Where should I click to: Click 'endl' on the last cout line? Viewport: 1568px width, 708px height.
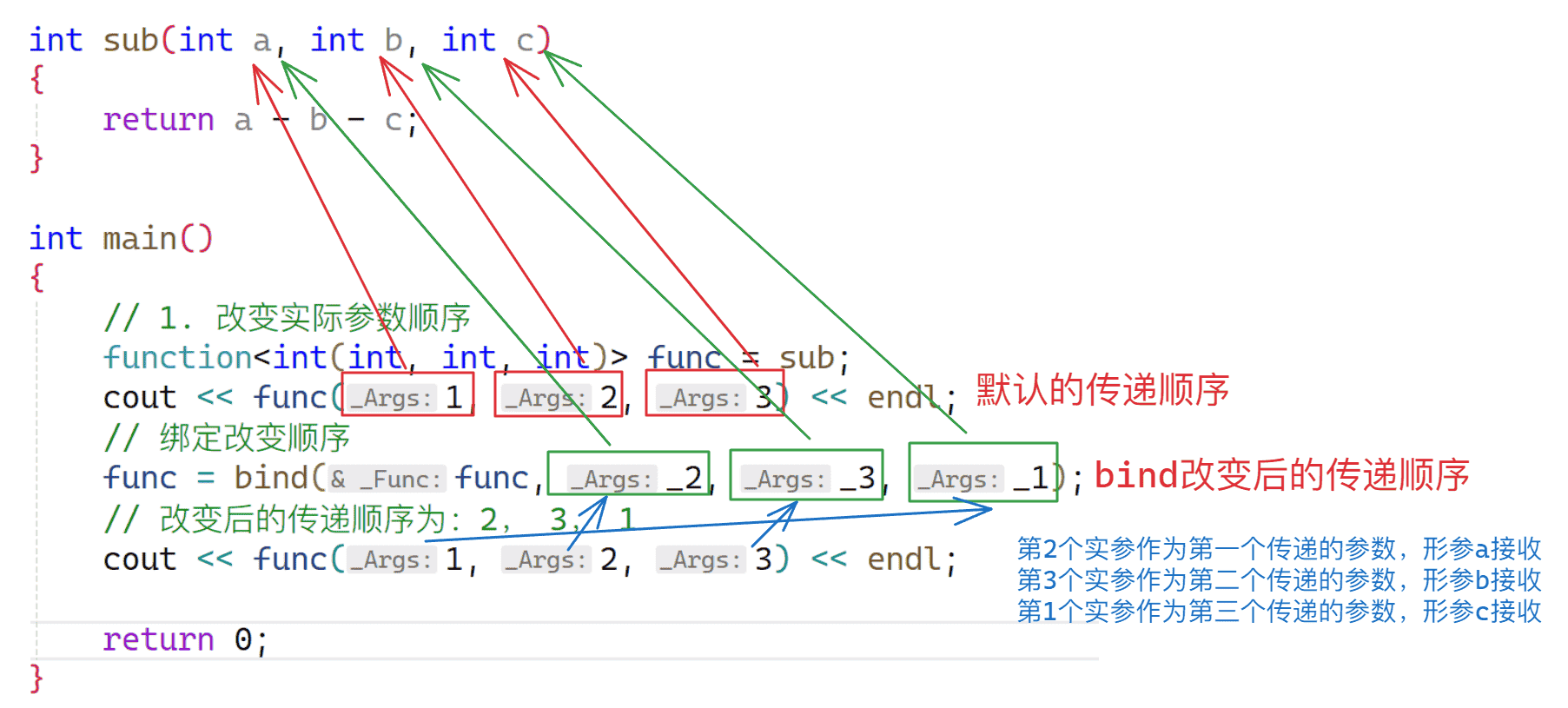point(903,559)
